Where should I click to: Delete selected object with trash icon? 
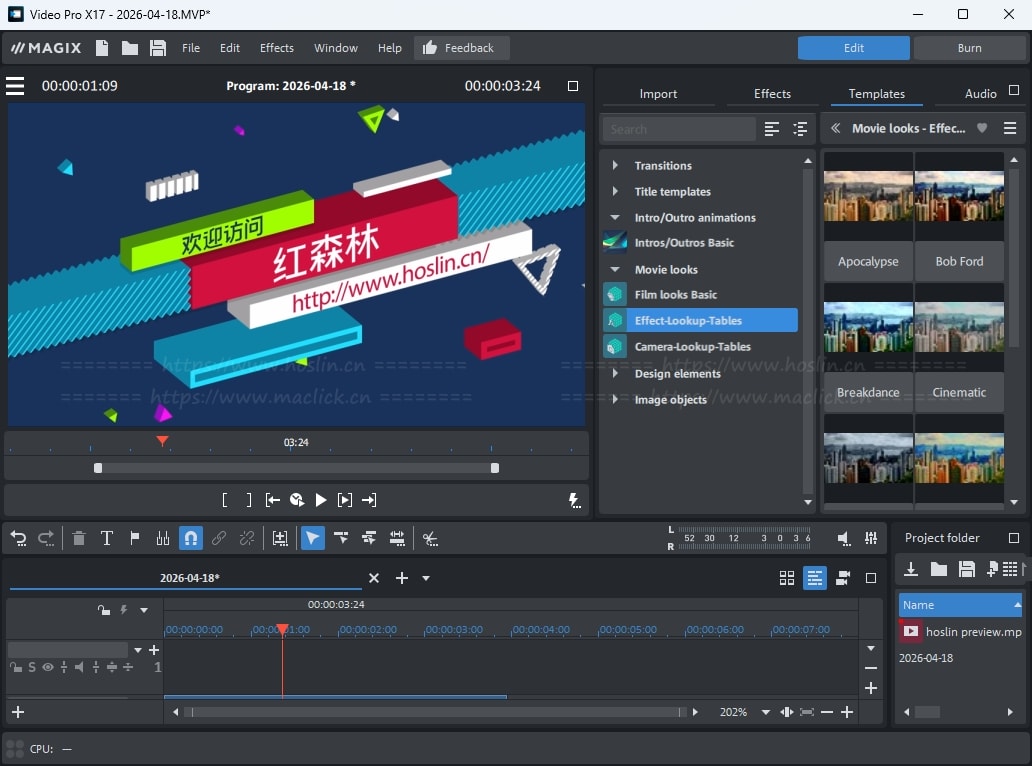(79, 538)
